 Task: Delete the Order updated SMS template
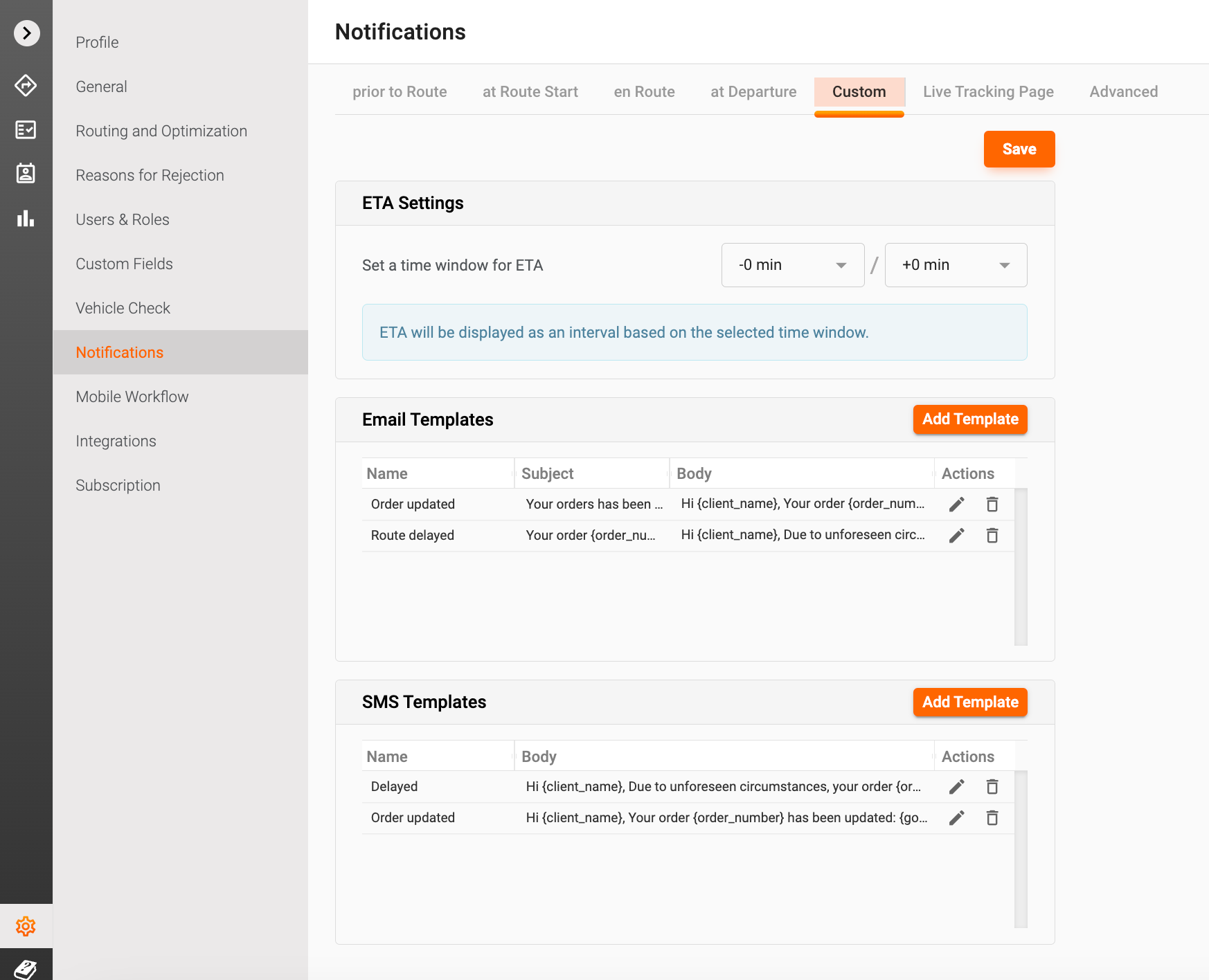(992, 818)
